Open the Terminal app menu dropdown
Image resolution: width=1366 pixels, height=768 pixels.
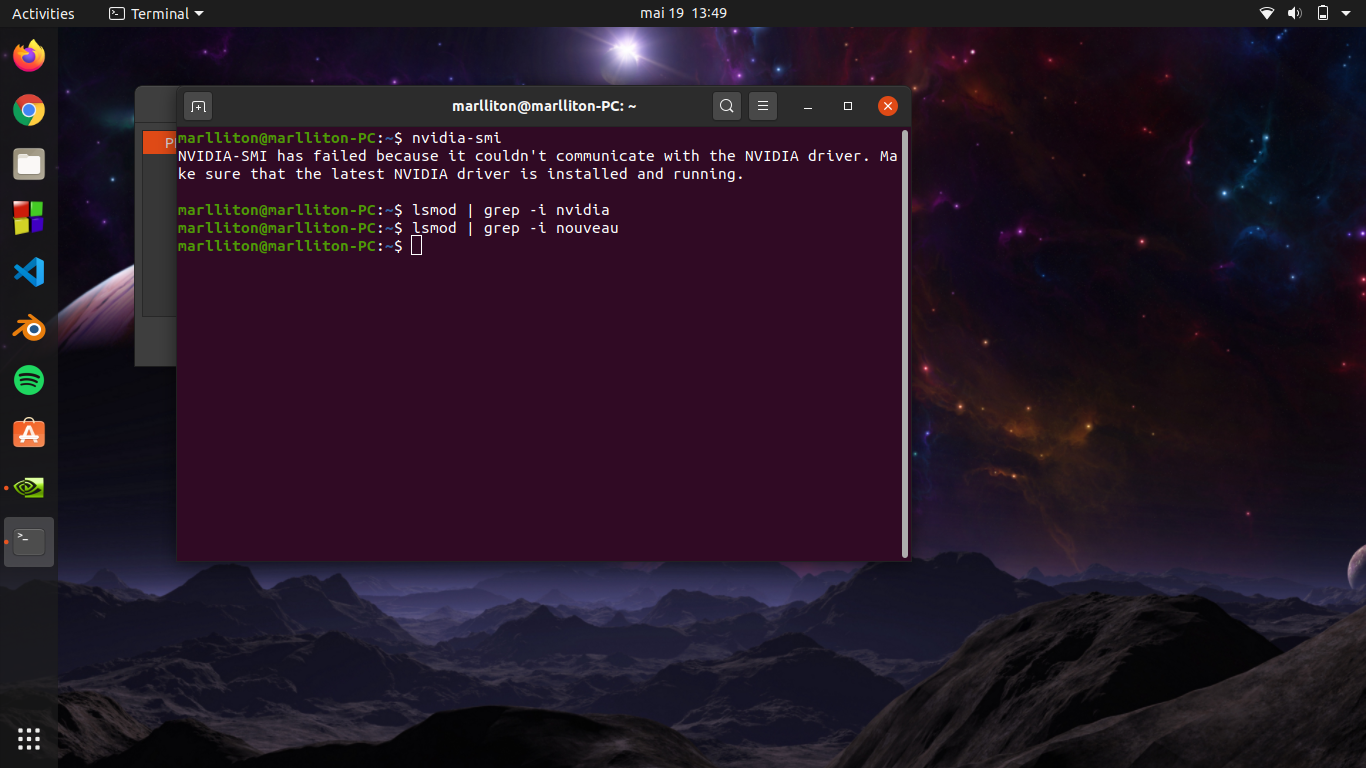pos(156,13)
